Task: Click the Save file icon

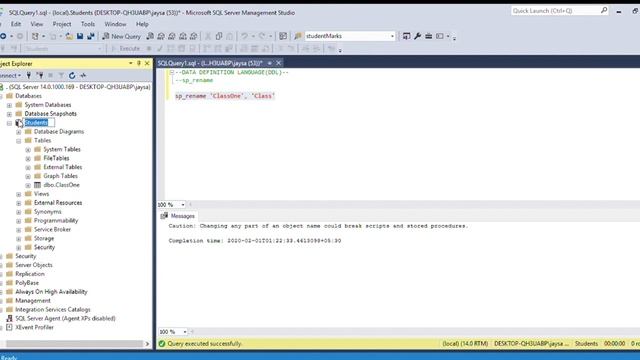Action: [80, 36]
